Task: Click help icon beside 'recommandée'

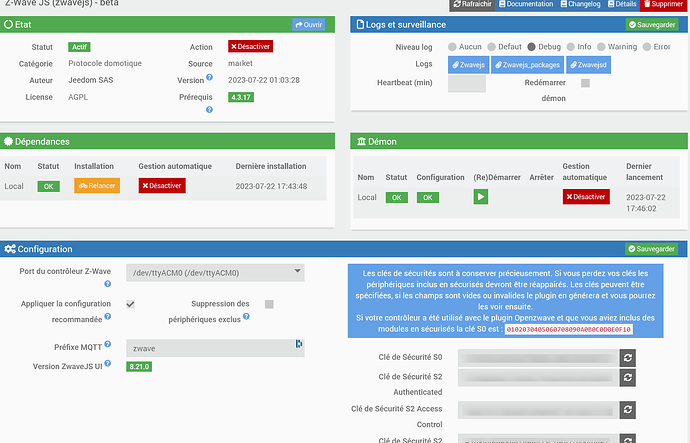Action: 107,316
